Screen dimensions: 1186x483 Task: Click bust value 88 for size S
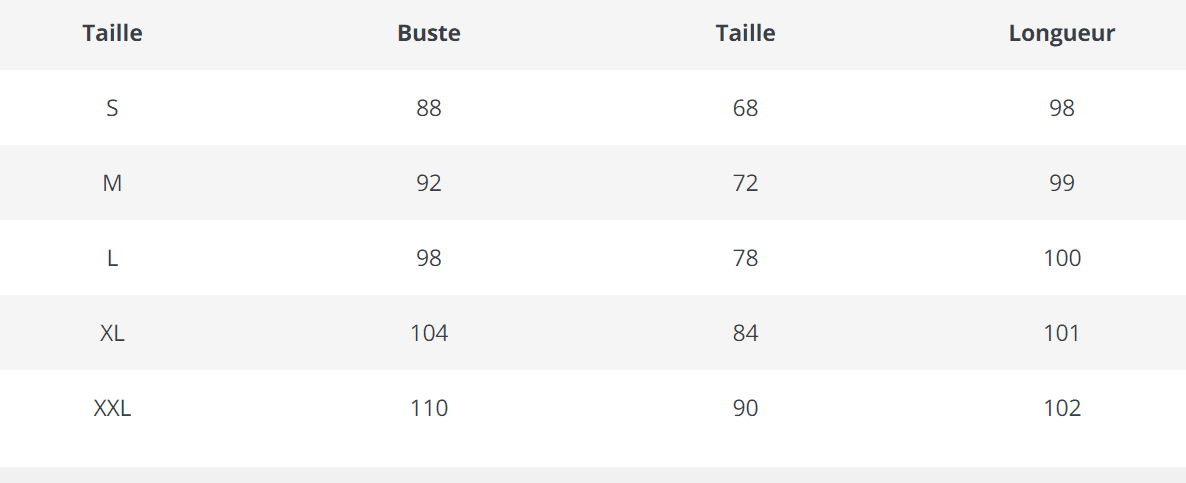(x=429, y=108)
